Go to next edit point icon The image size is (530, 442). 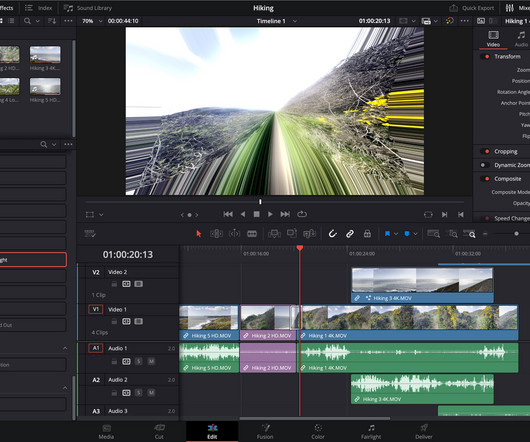tap(444, 215)
